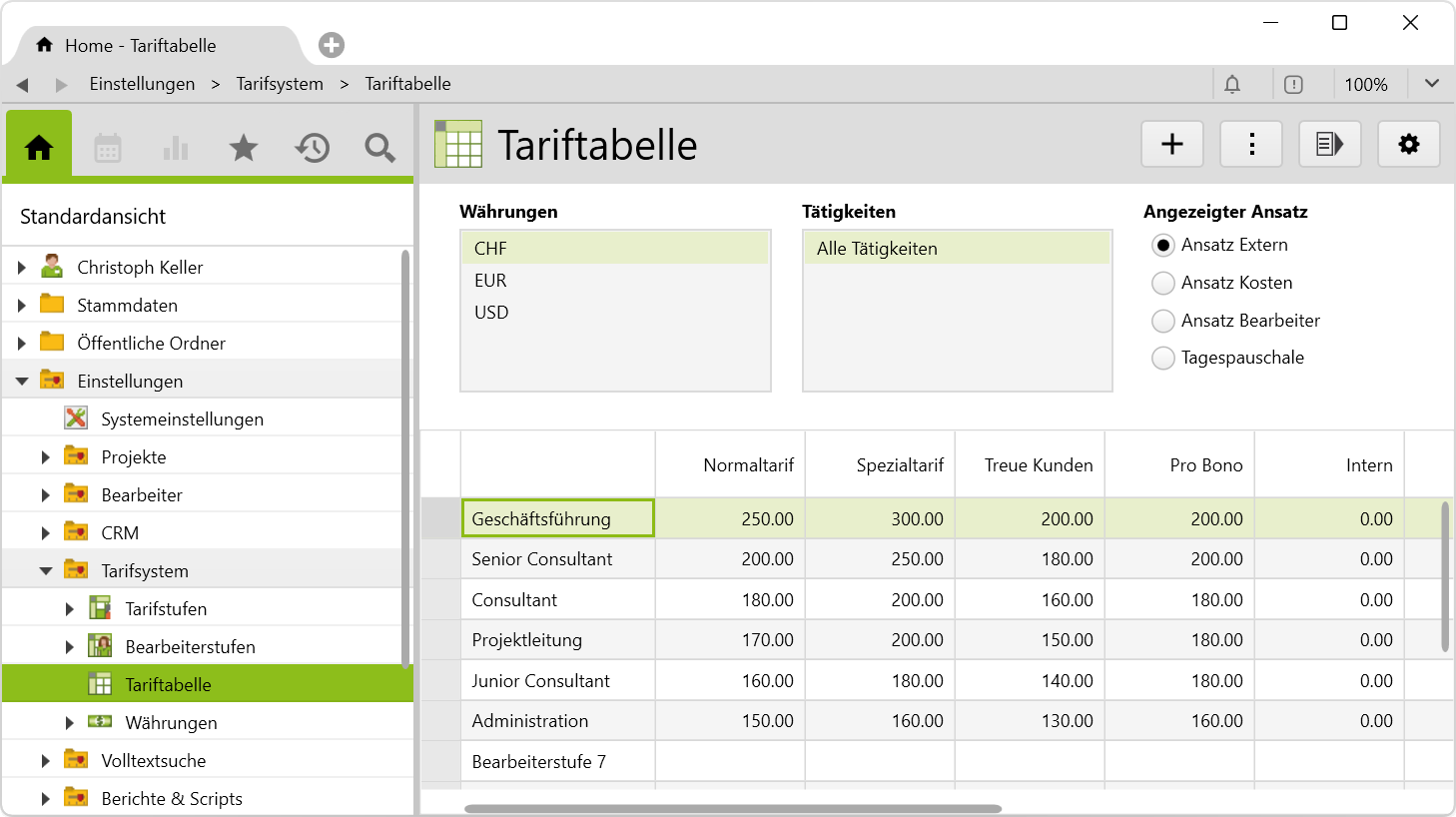This screenshot has width=1456, height=817.
Task: Select EUR in the Währungen list
Action: point(490,281)
